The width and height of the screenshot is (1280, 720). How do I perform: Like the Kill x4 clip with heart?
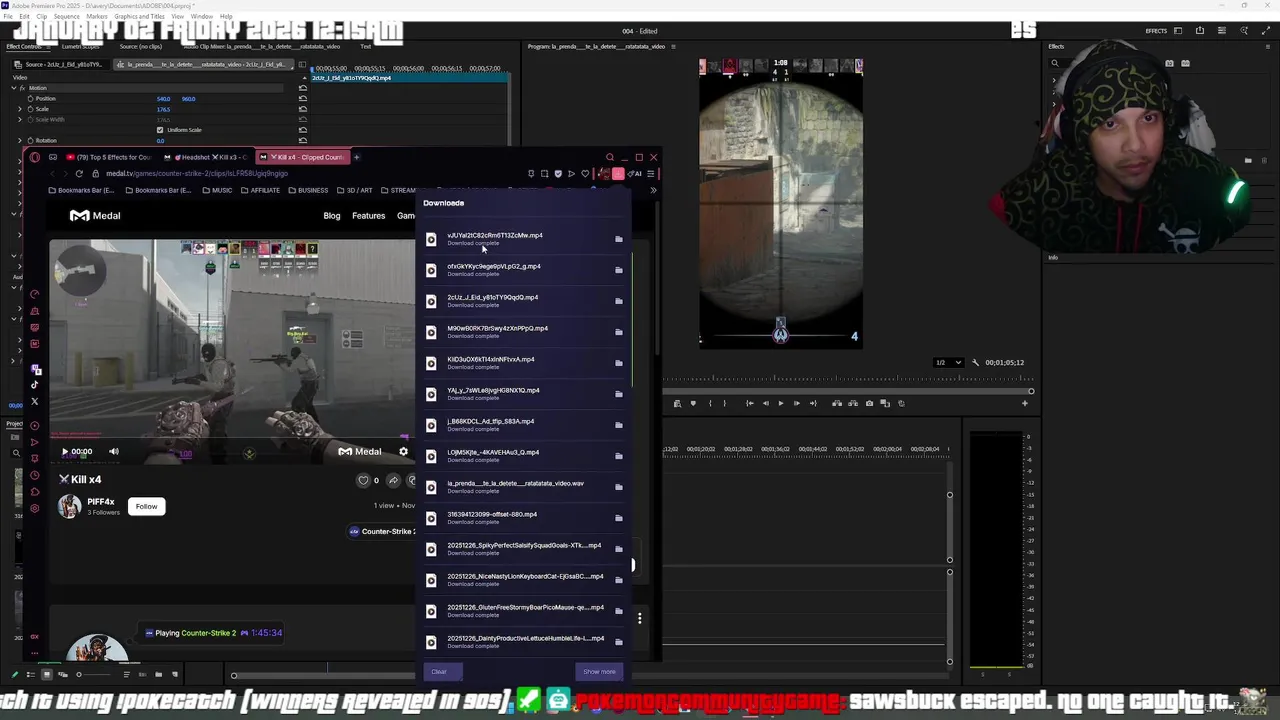pos(363,480)
